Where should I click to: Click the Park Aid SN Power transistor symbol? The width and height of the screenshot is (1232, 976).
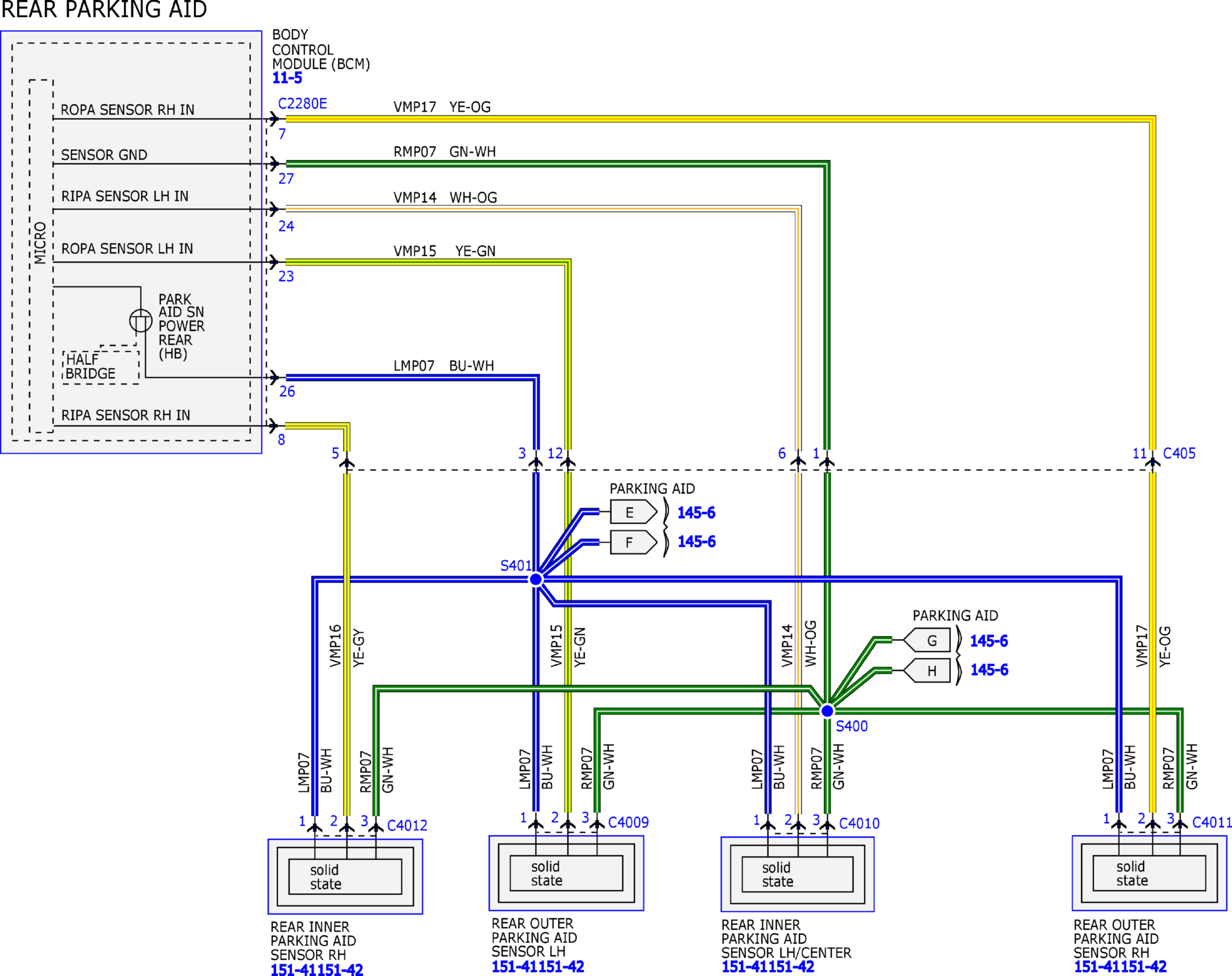[x=141, y=321]
